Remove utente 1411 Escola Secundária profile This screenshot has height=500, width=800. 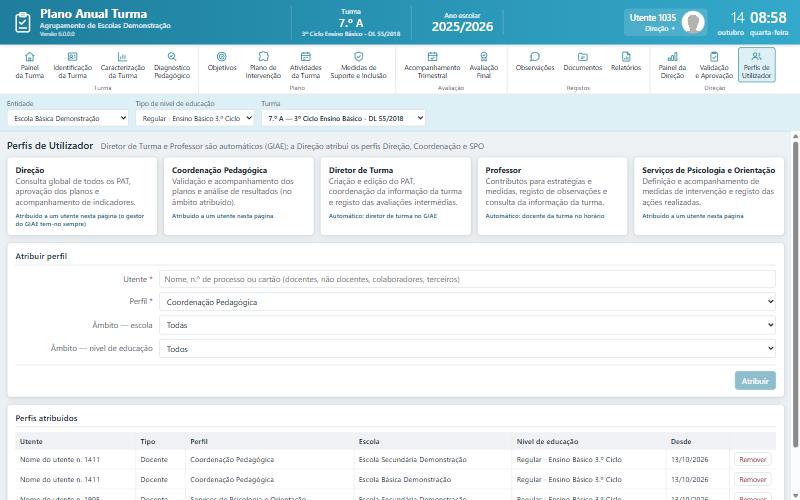tap(753, 460)
